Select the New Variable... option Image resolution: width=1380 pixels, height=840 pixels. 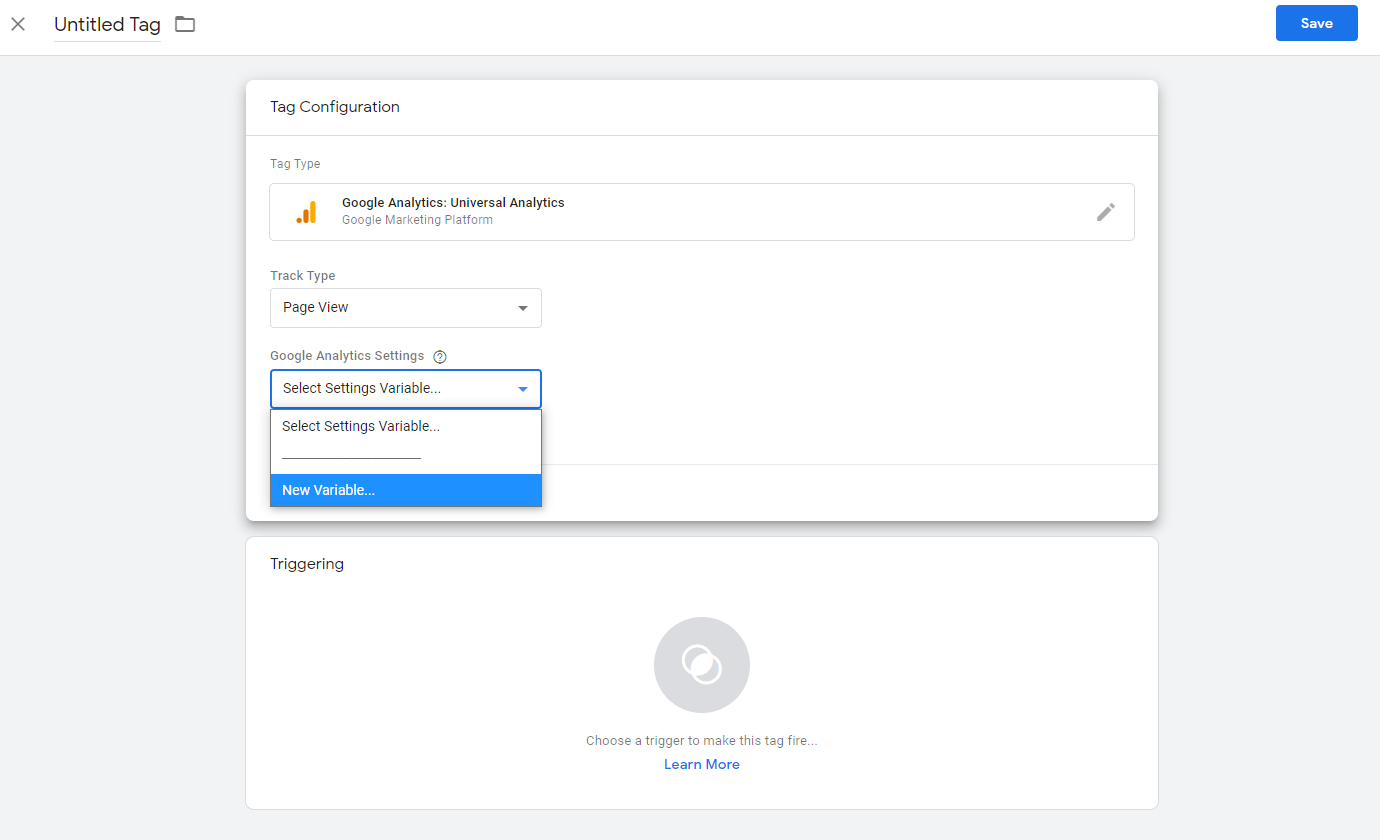(x=406, y=490)
